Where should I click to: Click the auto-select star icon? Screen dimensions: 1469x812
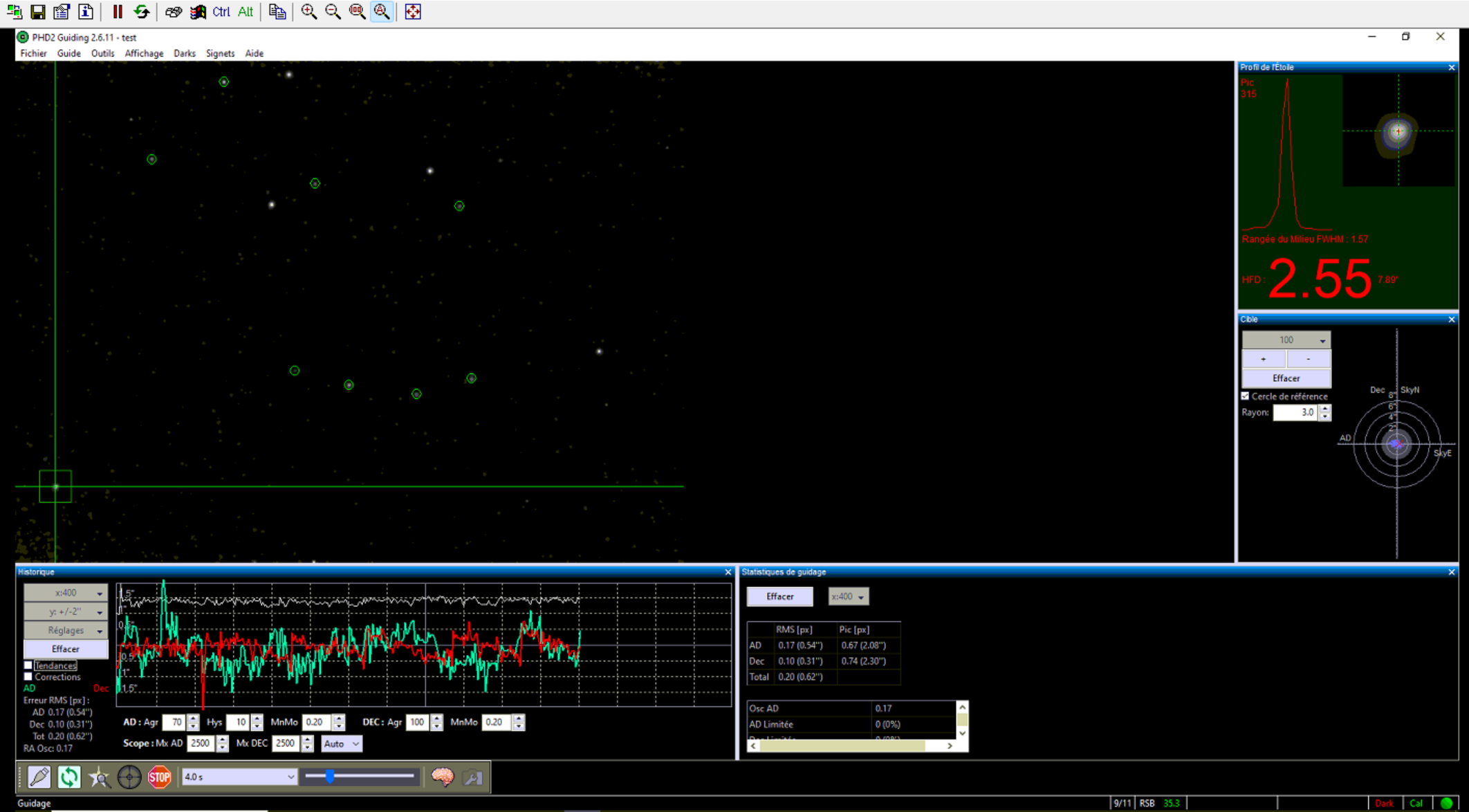(x=100, y=777)
